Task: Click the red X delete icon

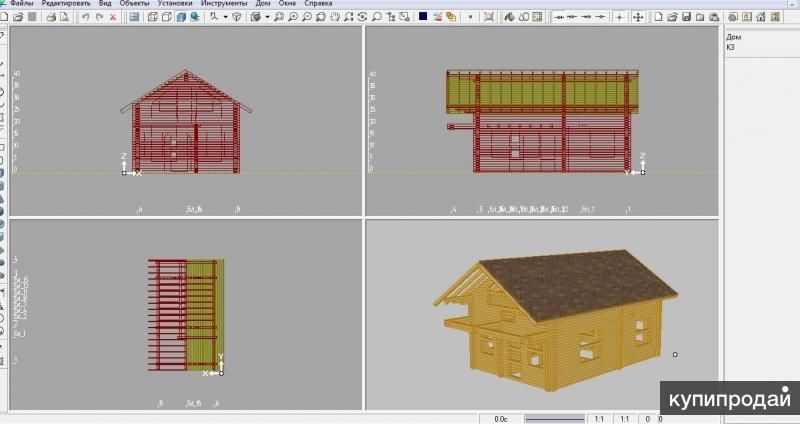Action: point(113,17)
